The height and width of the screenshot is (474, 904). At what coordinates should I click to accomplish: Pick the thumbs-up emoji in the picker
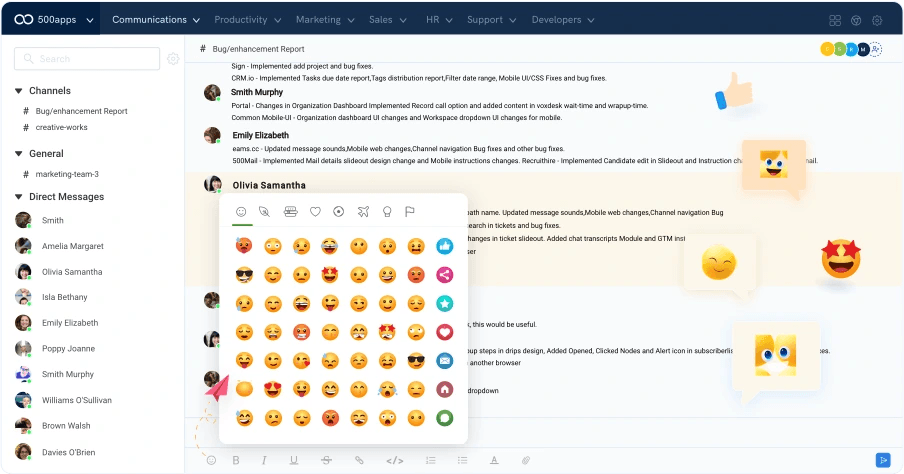(445, 246)
